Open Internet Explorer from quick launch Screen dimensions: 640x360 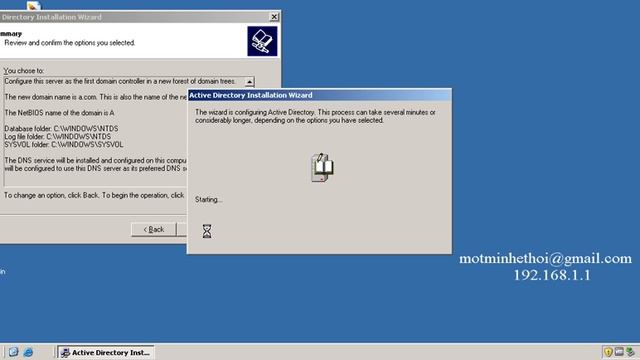point(28,352)
